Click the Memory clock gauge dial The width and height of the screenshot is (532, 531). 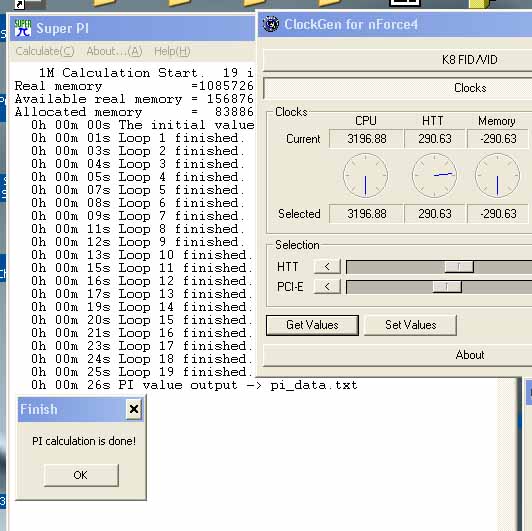coord(497,175)
